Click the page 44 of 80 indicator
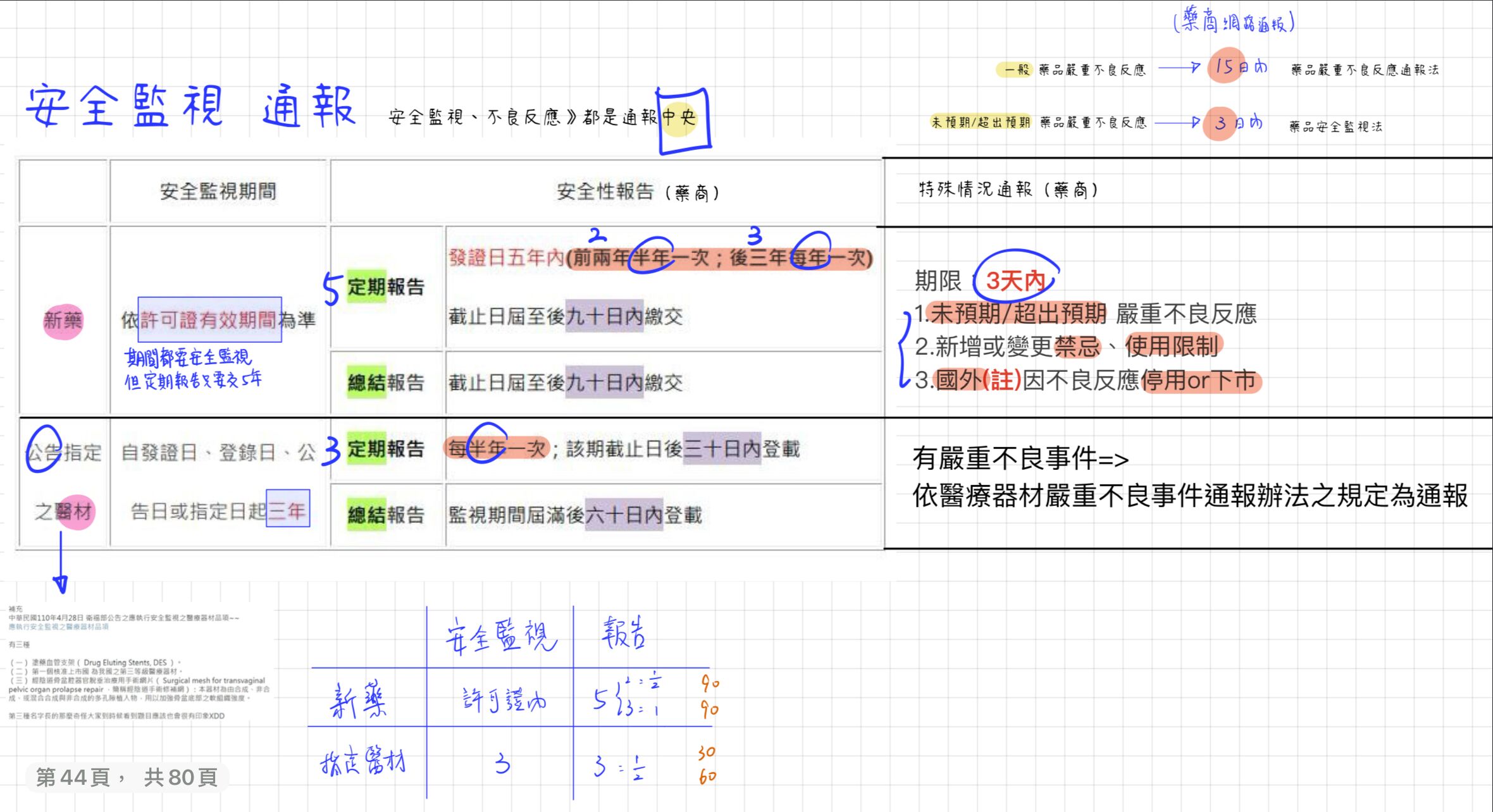 tap(127, 777)
